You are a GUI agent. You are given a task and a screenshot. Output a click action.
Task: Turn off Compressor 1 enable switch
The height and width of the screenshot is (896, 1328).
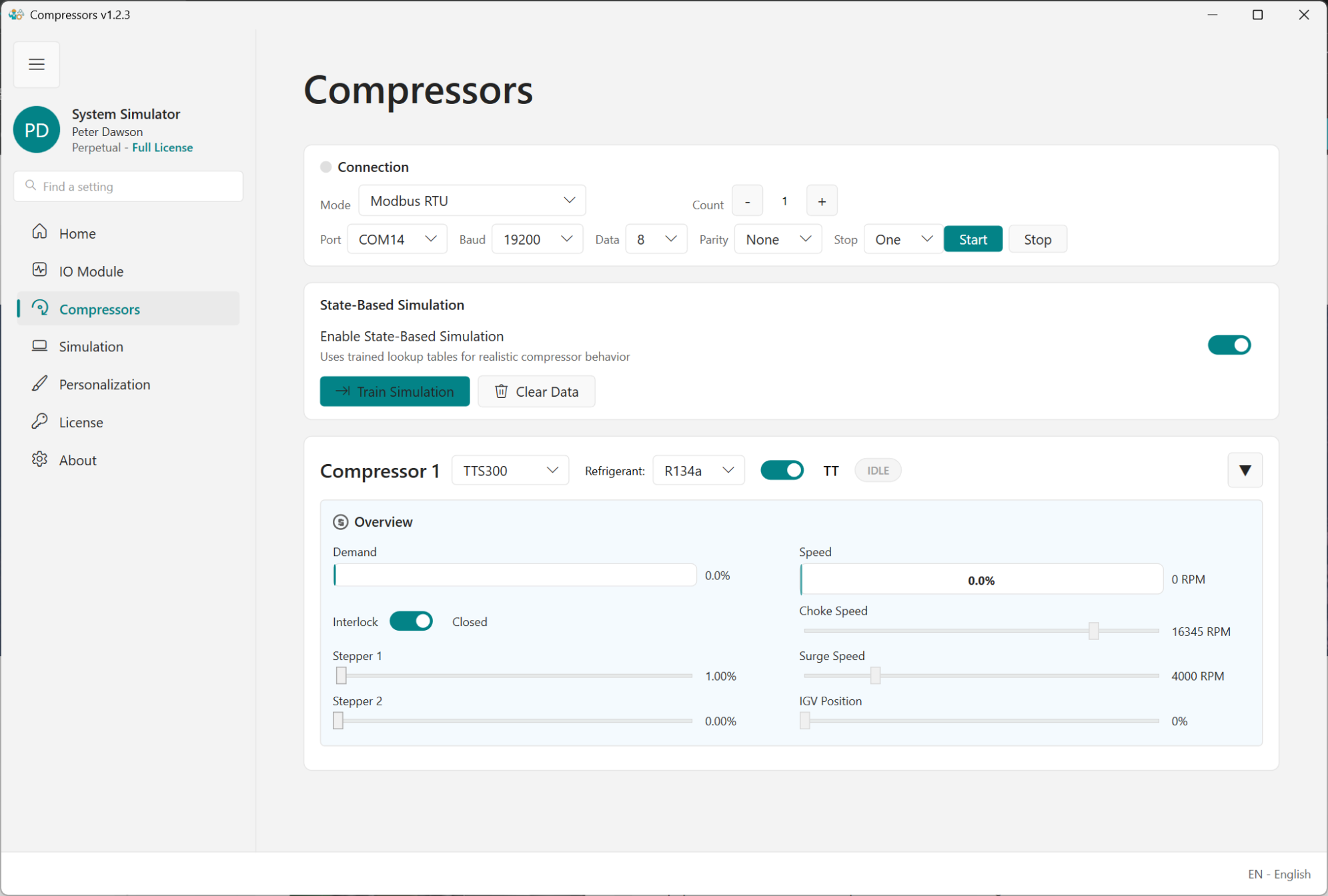tap(782, 470)
